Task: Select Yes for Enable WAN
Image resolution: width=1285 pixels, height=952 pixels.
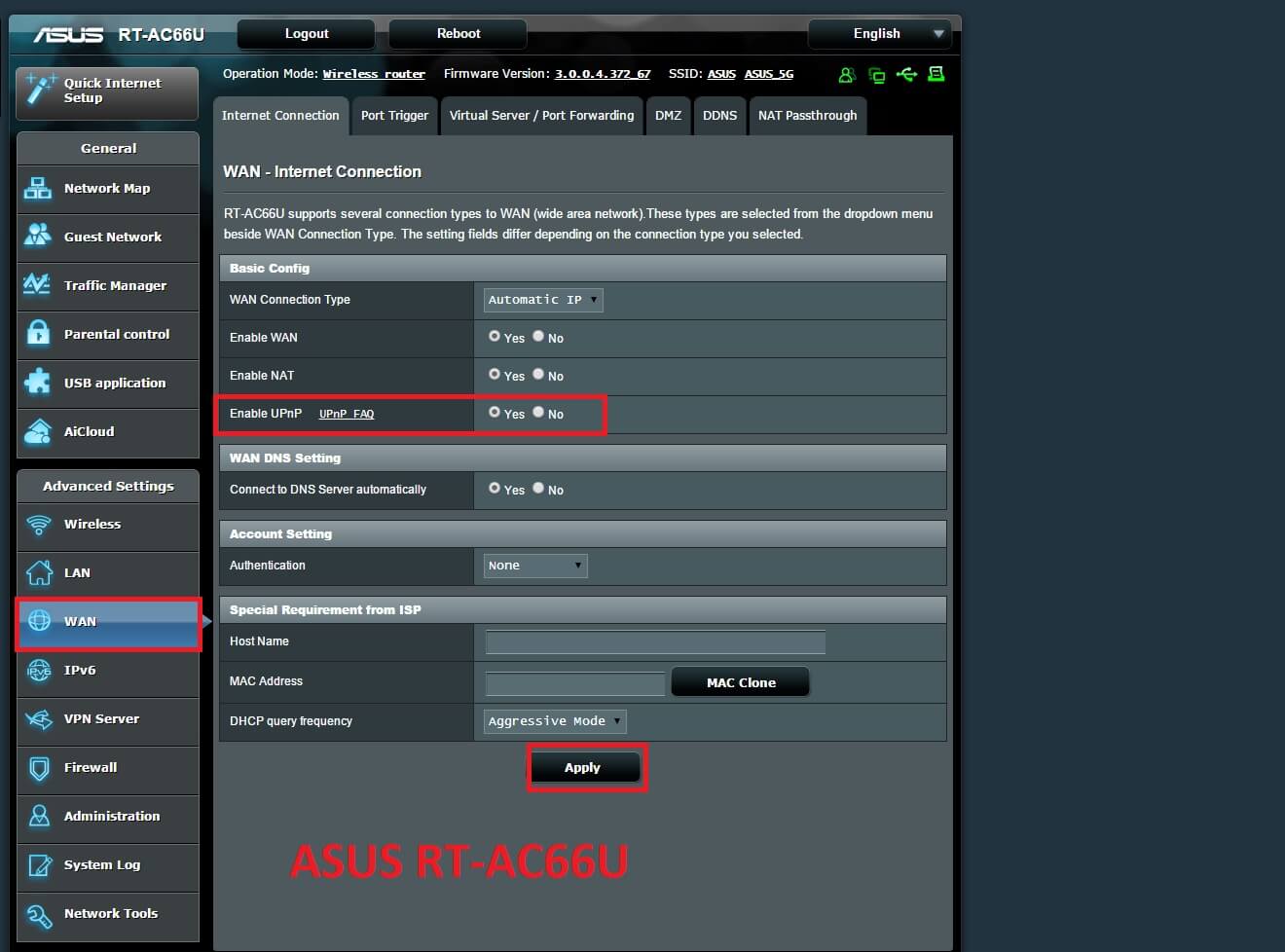Action: [x=495, y=337]
